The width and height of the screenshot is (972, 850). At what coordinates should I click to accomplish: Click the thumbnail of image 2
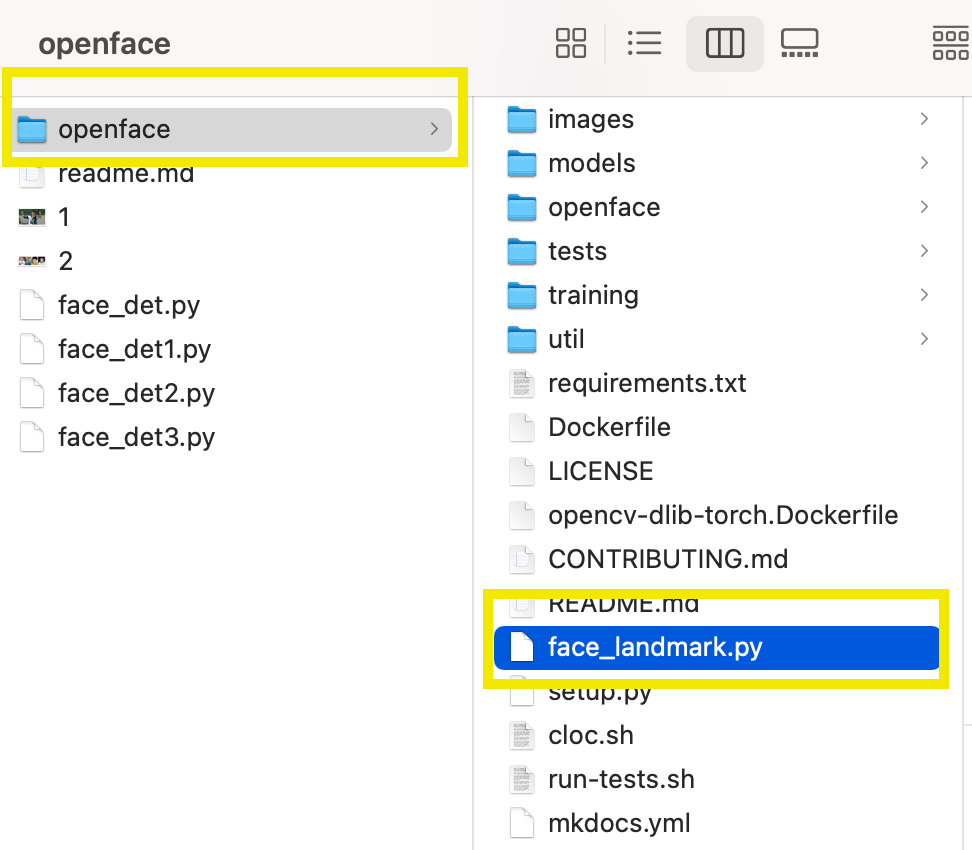(31, 260)
